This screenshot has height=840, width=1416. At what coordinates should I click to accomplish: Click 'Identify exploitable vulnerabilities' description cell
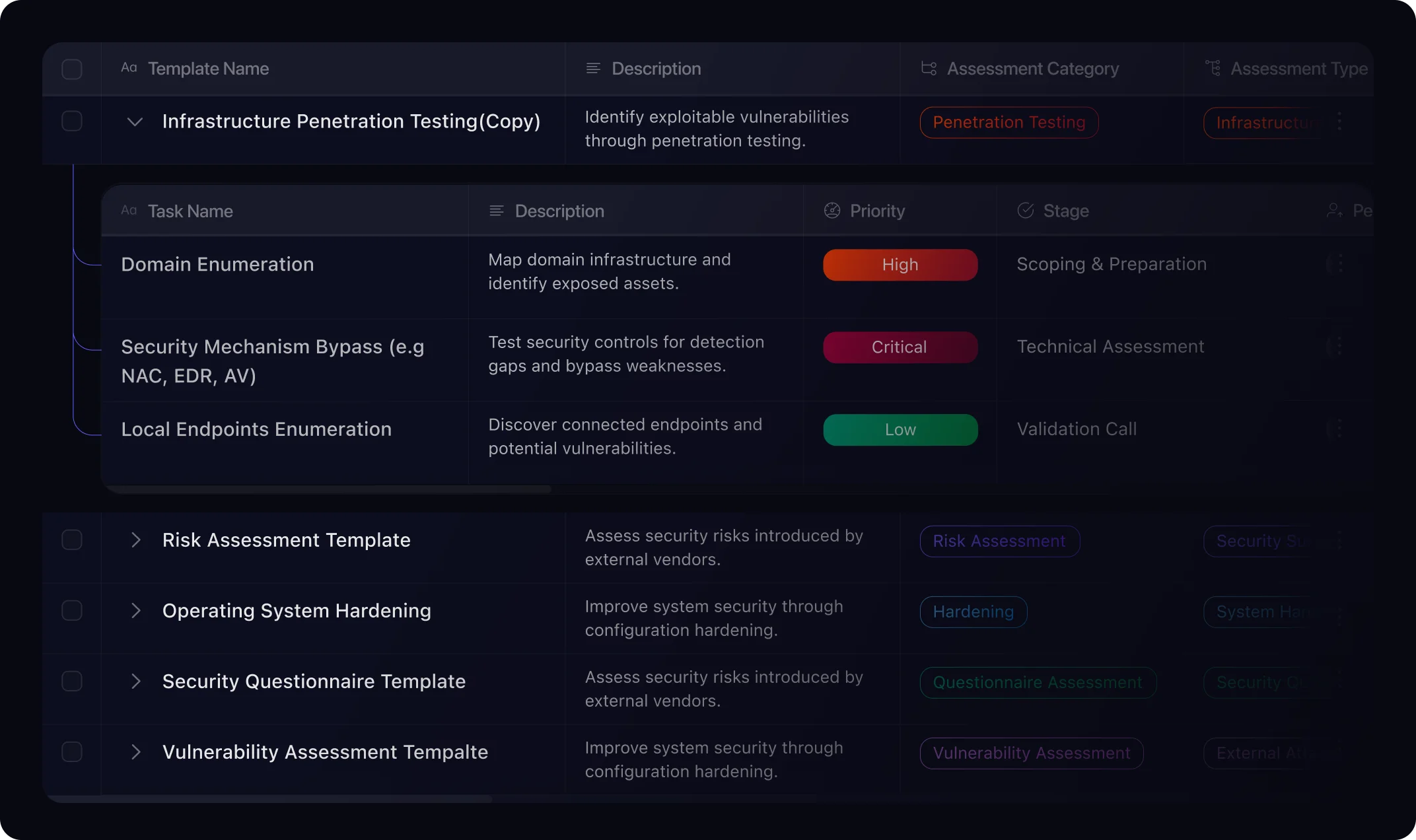[x=717, y=129]
